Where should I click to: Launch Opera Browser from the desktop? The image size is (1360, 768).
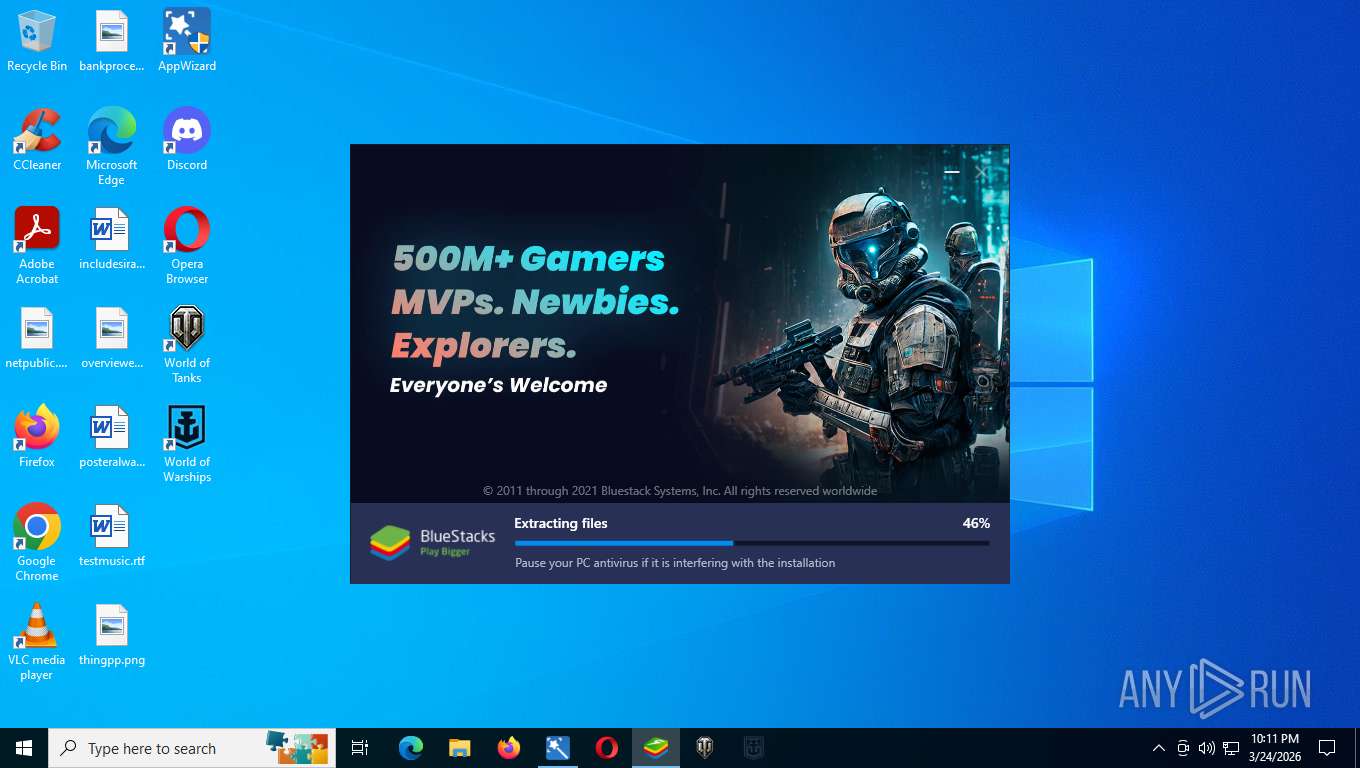pyautogui.click(x=187, y=246)
